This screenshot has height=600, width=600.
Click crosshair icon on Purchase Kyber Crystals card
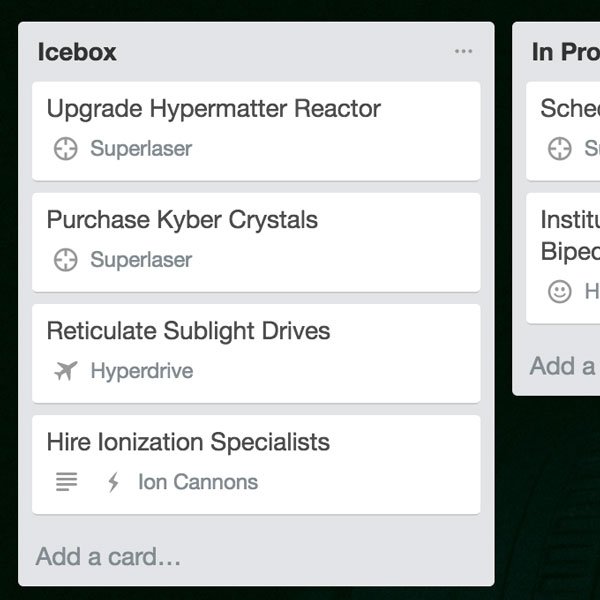(x=65, y=260)
